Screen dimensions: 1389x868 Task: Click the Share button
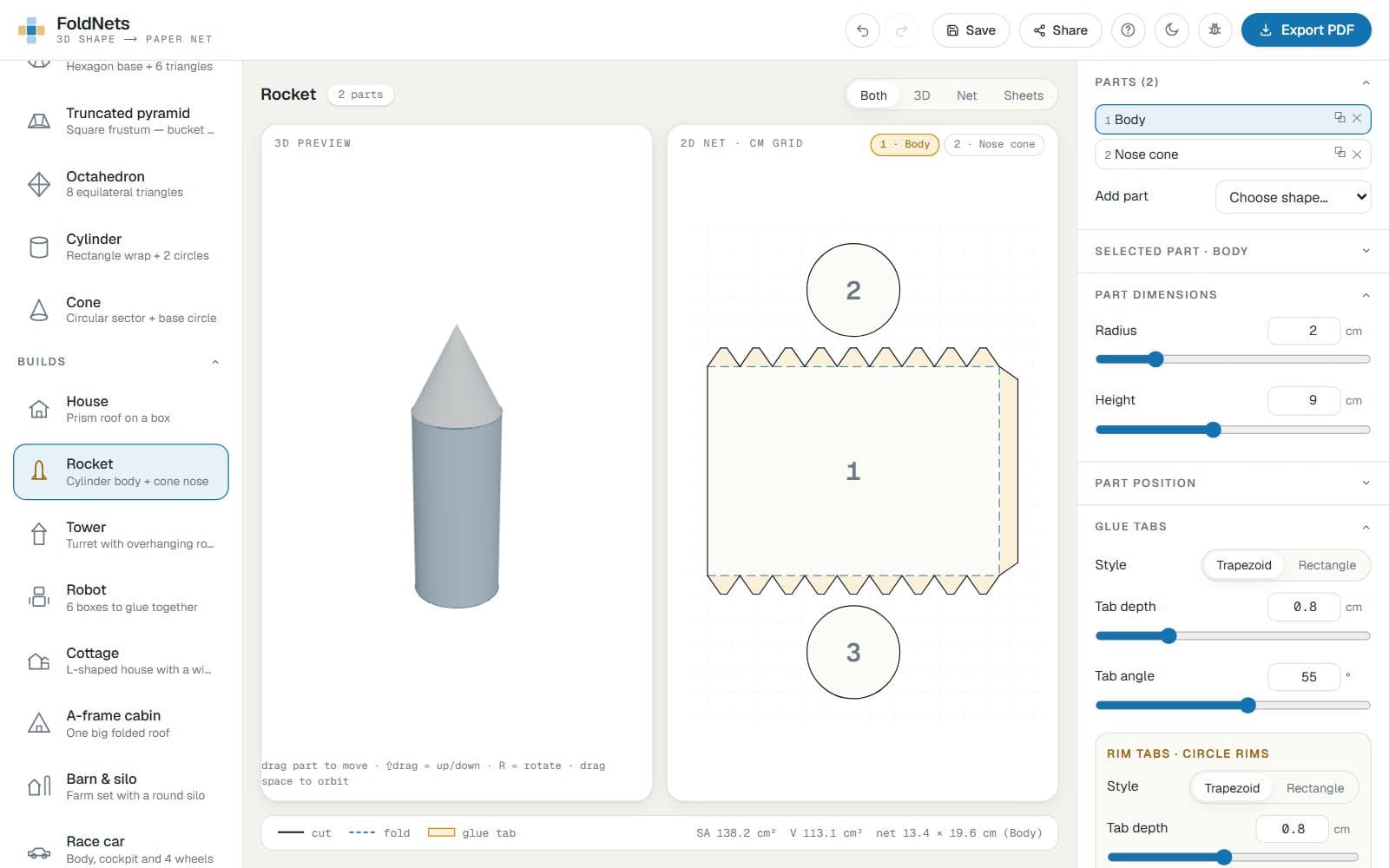pos(1060,30)
